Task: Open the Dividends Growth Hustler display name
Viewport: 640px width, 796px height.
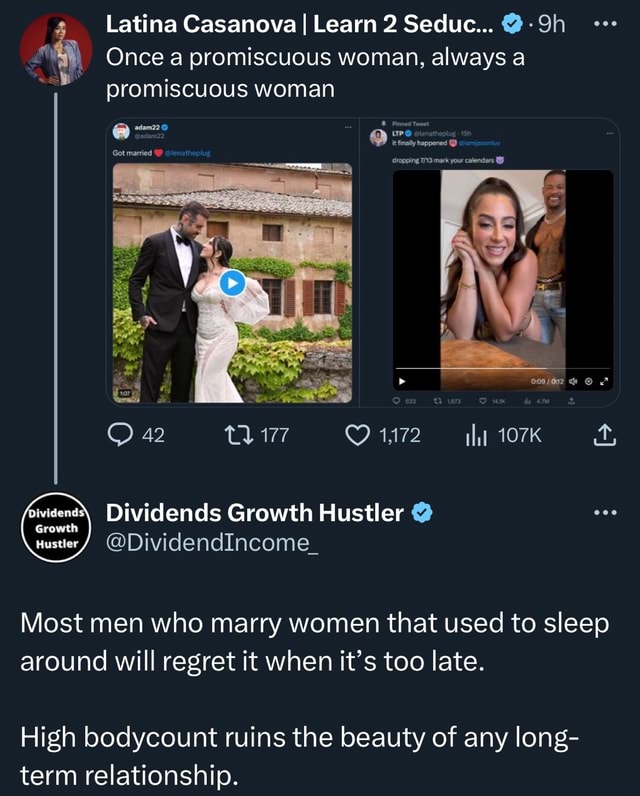Action: tap(254, 514)
